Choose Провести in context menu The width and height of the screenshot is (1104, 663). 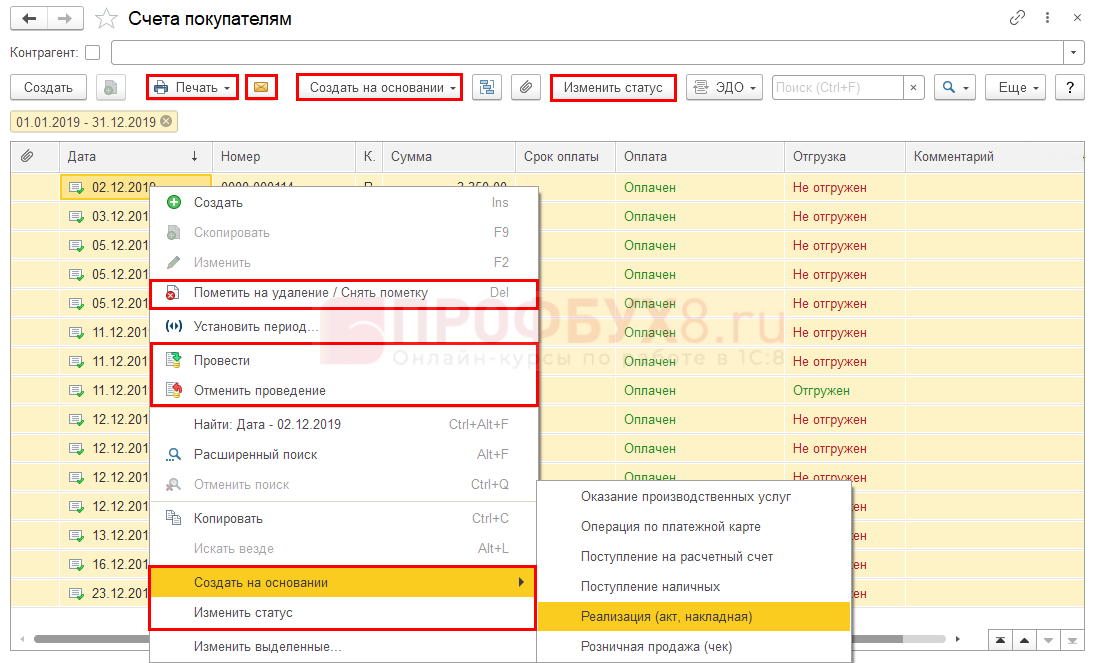(222, 360)
